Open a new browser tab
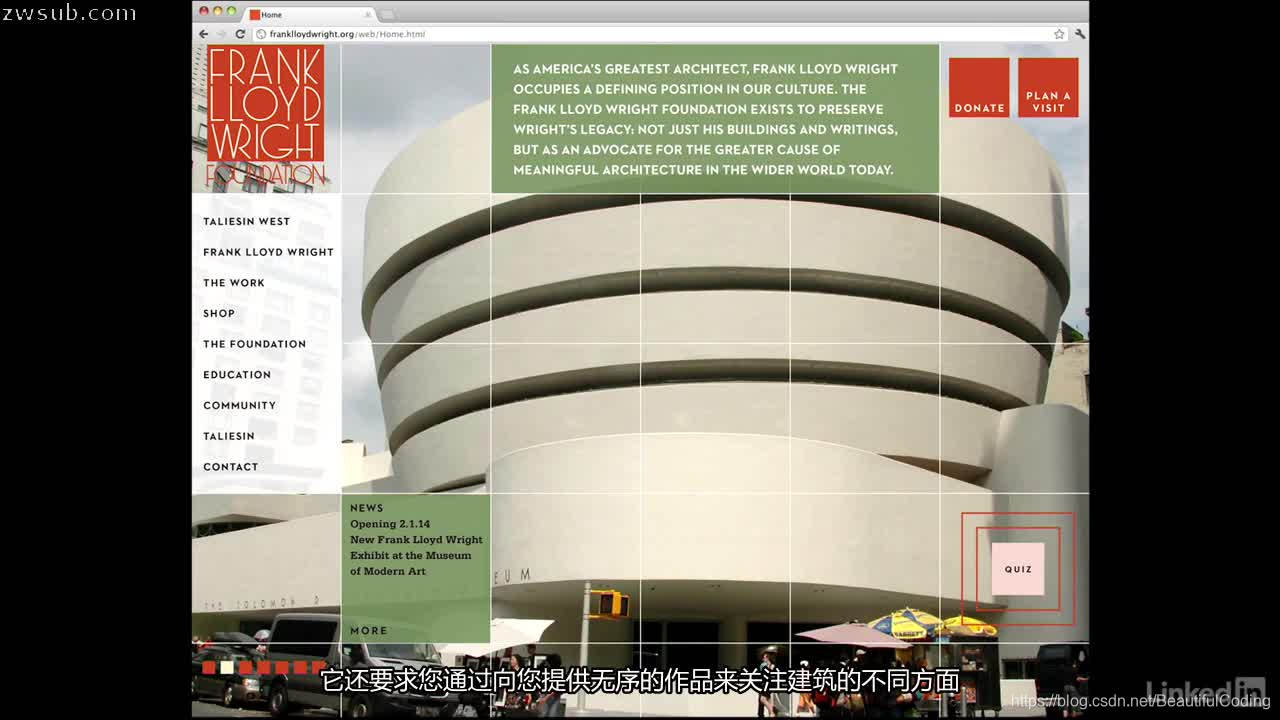1280x720 pixels. pos(387,15)
